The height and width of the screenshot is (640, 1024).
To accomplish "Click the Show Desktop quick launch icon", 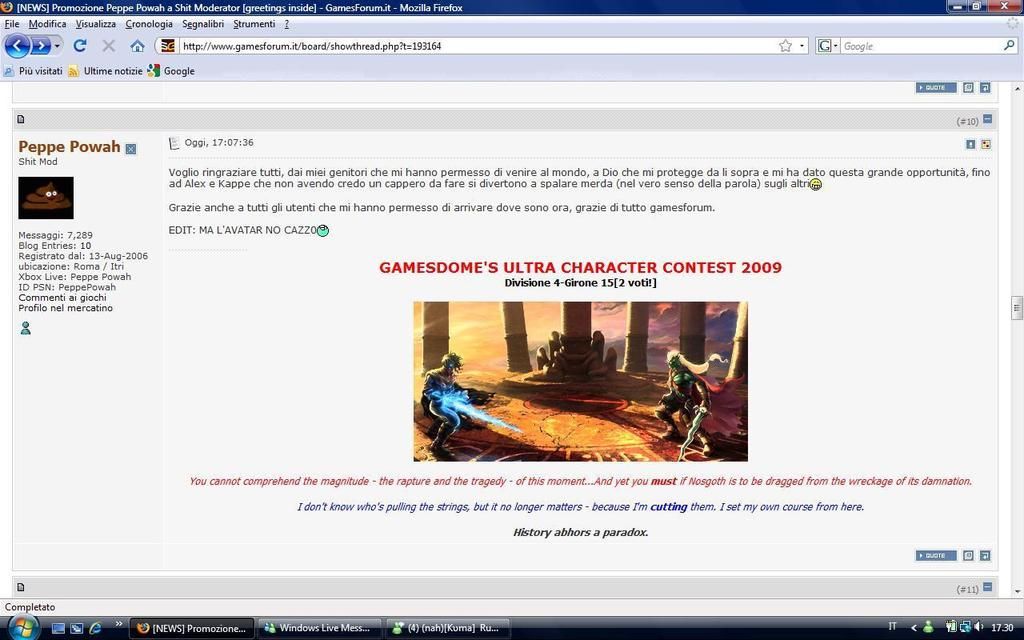I will click(x=58, y=628).
